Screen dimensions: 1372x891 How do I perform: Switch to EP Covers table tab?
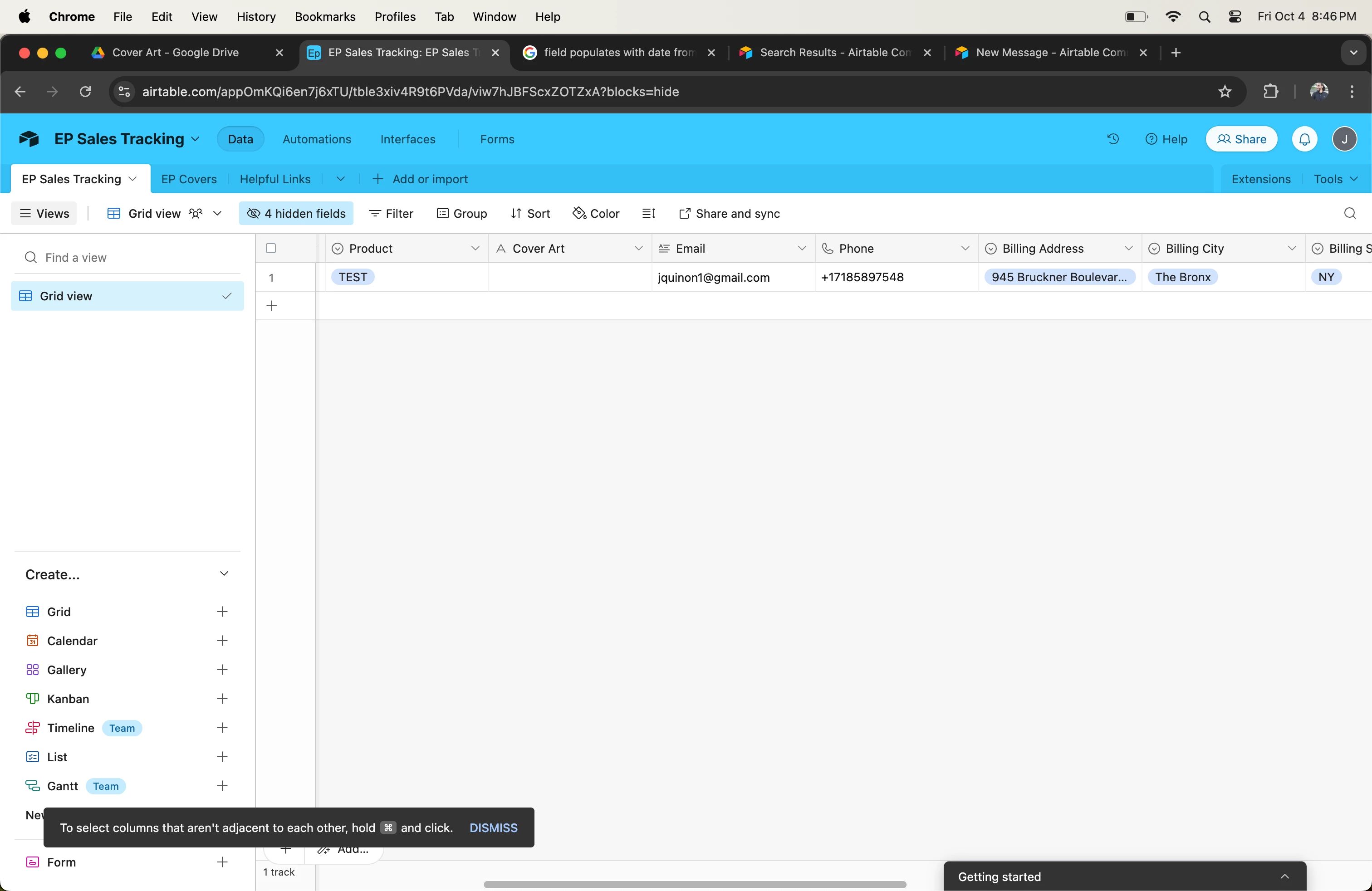(x=189, y=179)
